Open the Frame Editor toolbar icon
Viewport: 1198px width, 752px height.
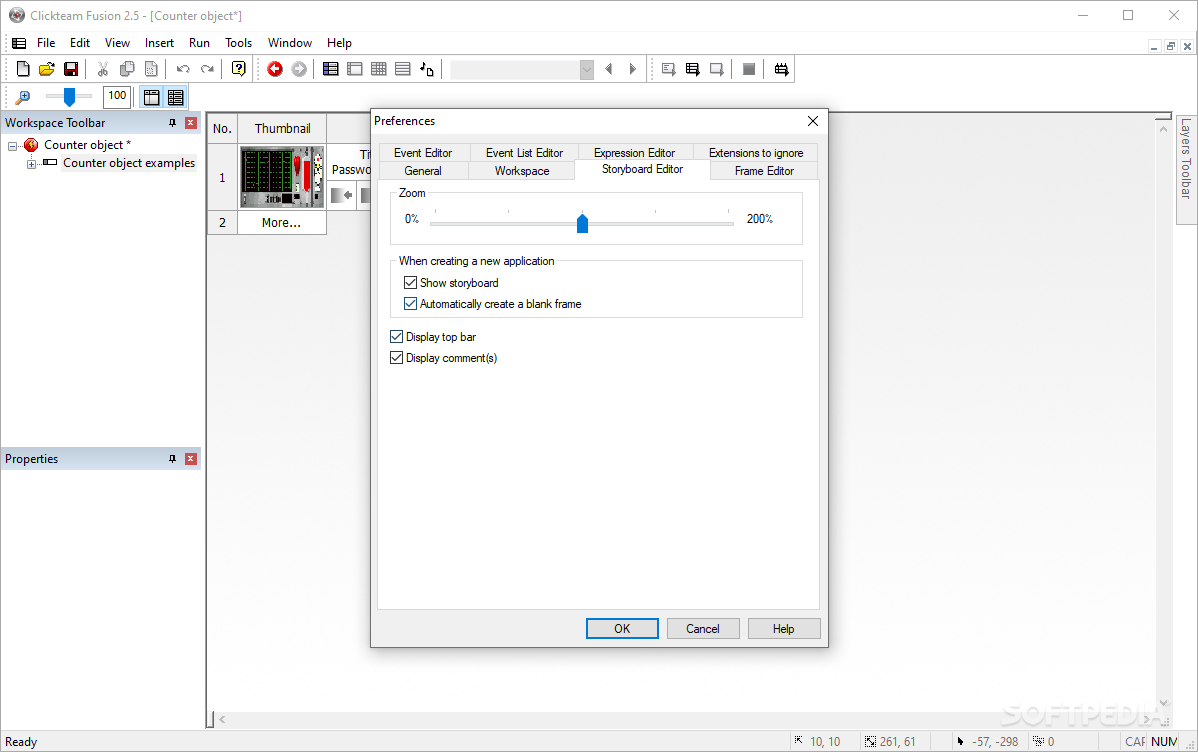point(355,69)
